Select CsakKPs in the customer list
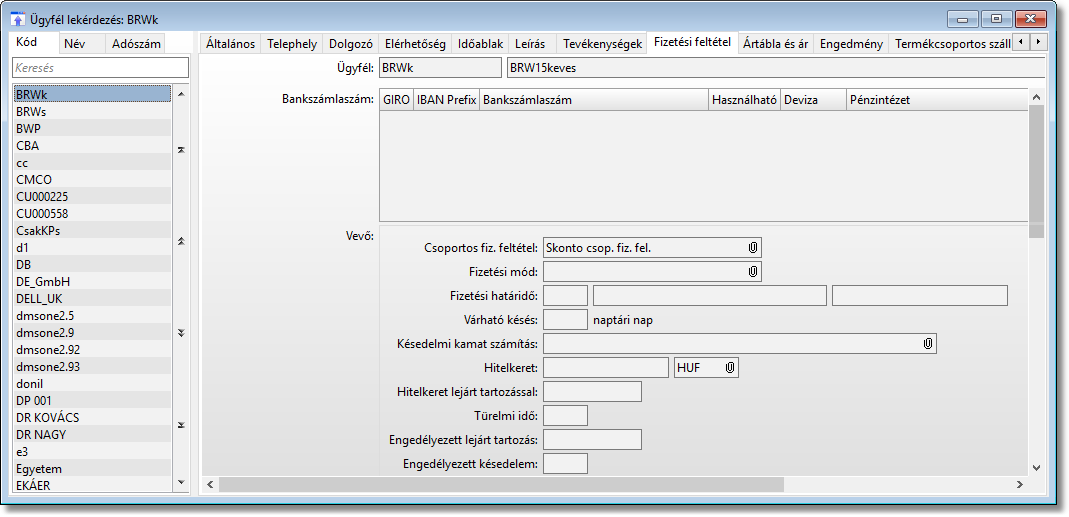The image size is (1069, 517). [92, 231]
